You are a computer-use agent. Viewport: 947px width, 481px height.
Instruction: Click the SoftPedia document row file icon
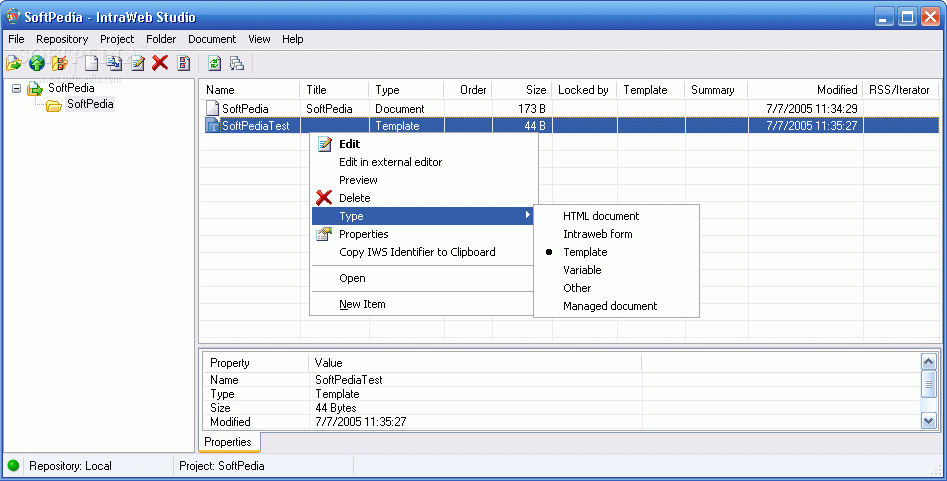click(212, 109)
